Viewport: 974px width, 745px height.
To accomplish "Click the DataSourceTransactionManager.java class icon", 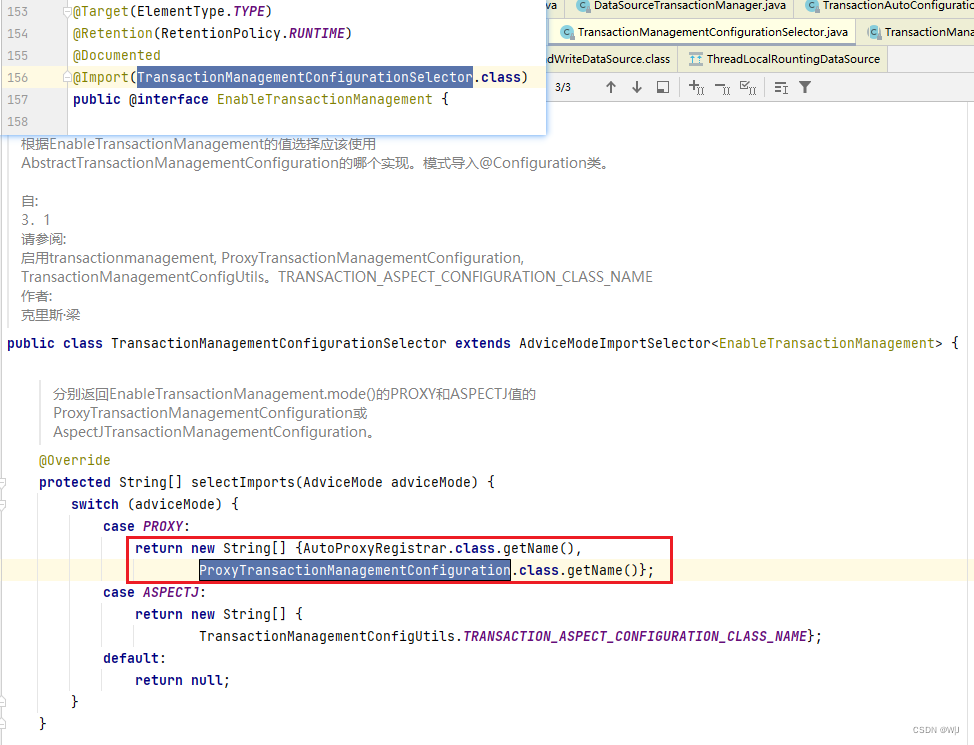I will click(x=582, y=6).
